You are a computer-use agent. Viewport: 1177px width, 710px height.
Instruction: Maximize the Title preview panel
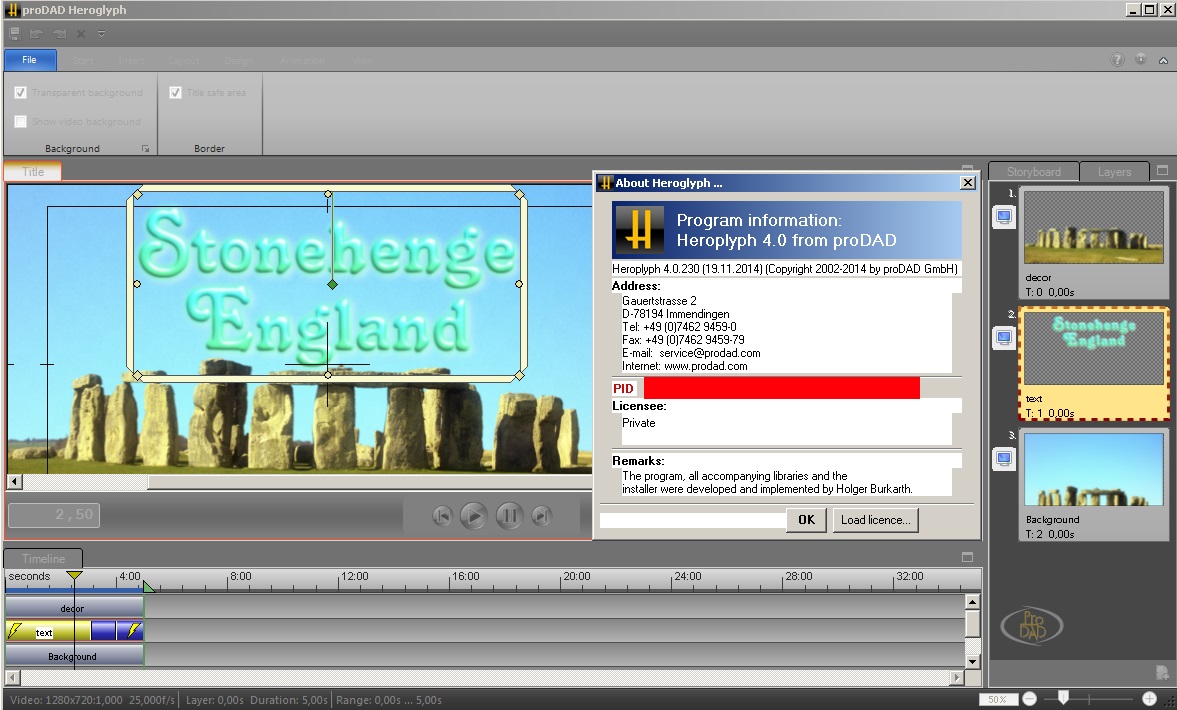(x=968, y=169)
